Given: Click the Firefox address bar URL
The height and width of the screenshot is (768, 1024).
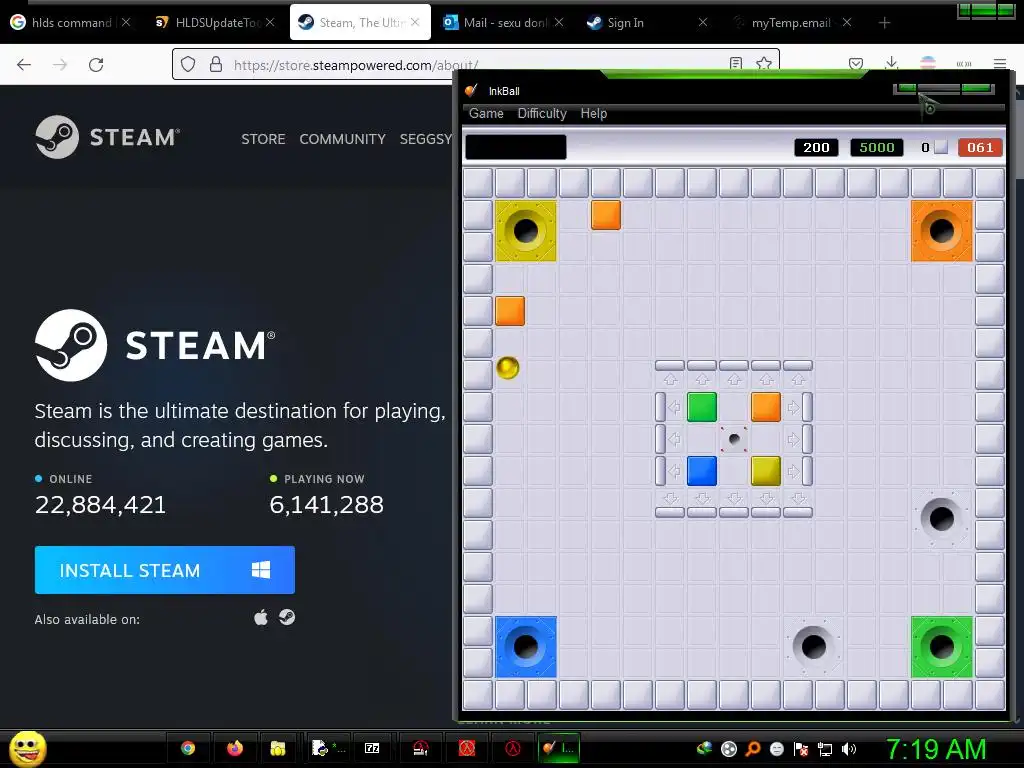Looking at the screenshot, I should [356, 65].
